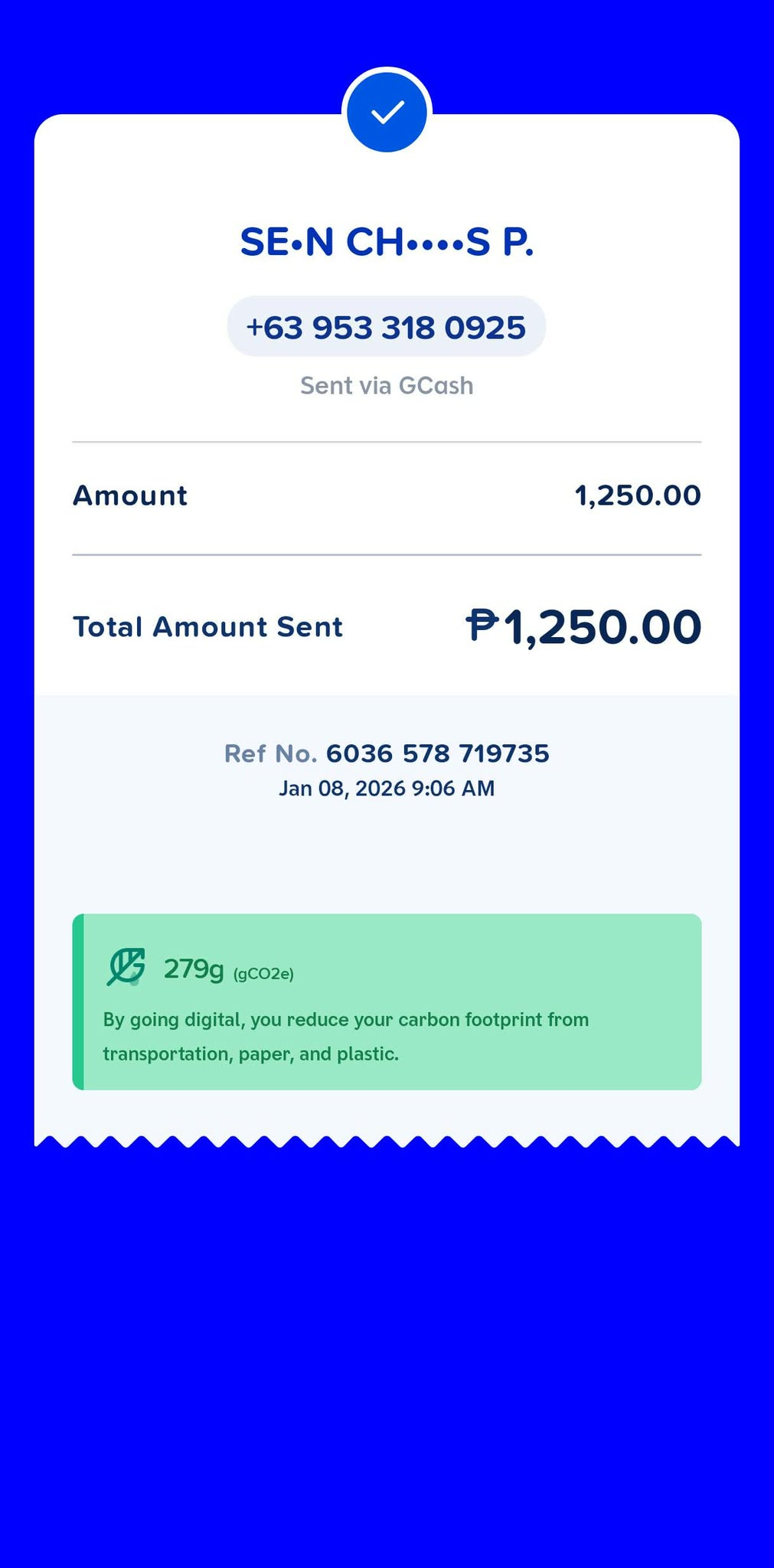Click the (gCO2e) unit label

tap(263, 974)
